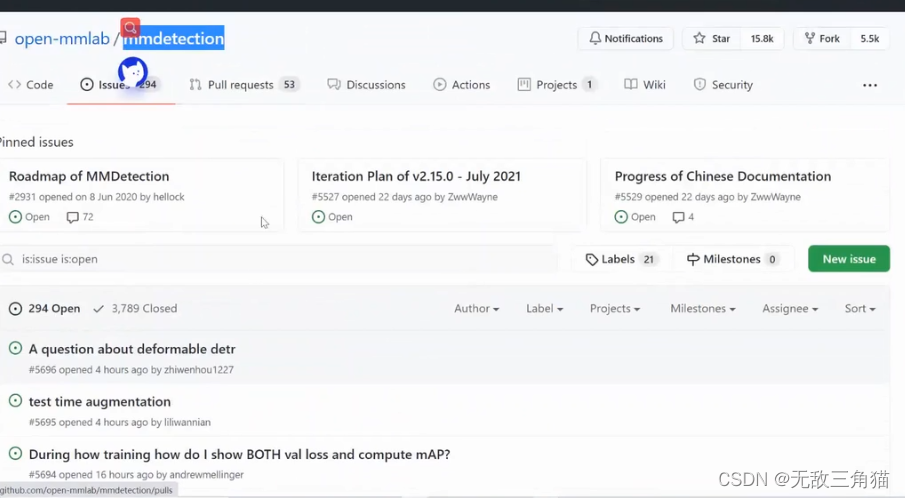The width and height of the screenshot is (905, 498).
Task: Click the three-dot more tabs menu
Action: 870,85
